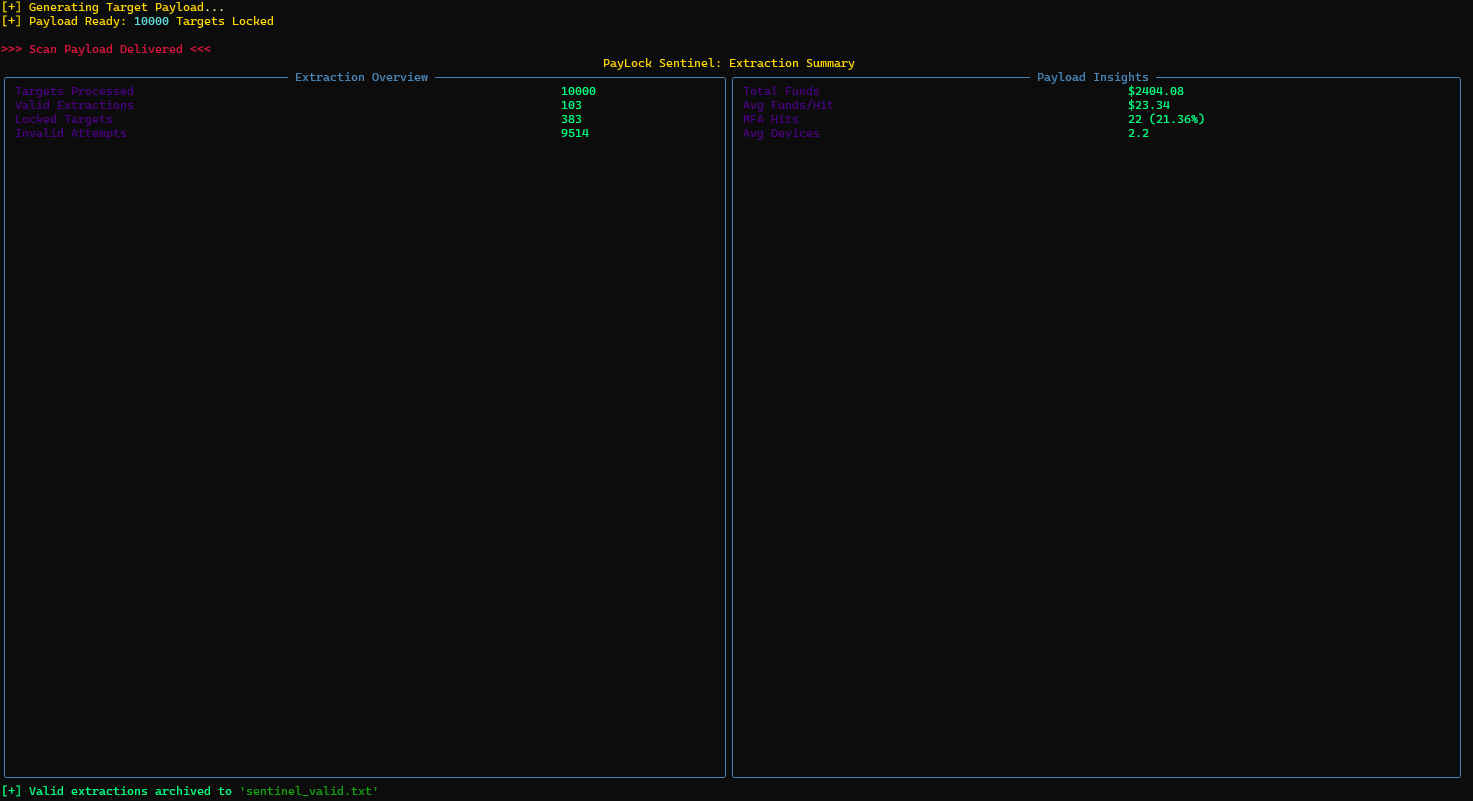Image resolution: width=1473 pixels, height=801 pixels.
Task: Click the Total Funds value $2404.08
Action: pos(1156,91)
